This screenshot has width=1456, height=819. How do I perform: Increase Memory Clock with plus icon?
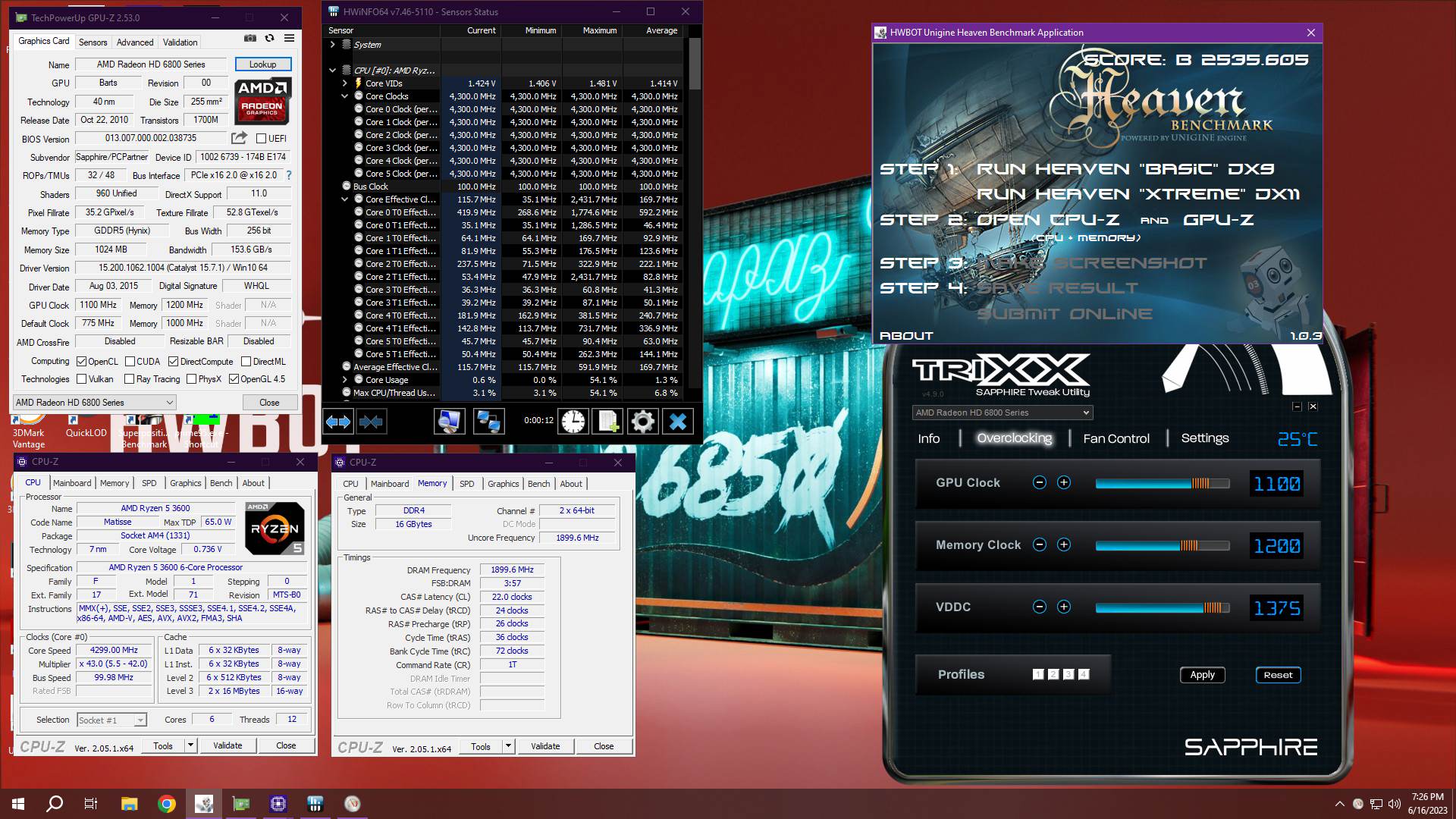pos(1064,545)
